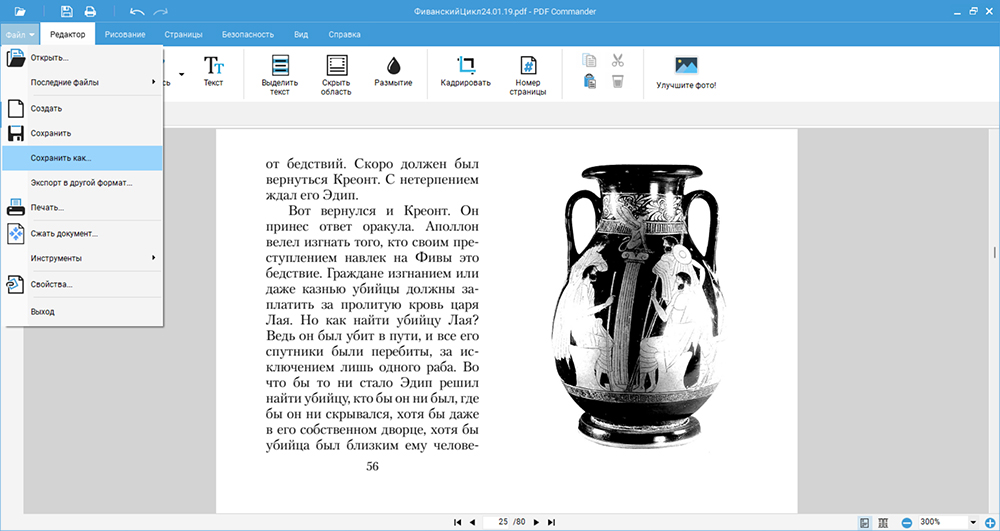Zoom out with the minus button

[x=906, y=523]
